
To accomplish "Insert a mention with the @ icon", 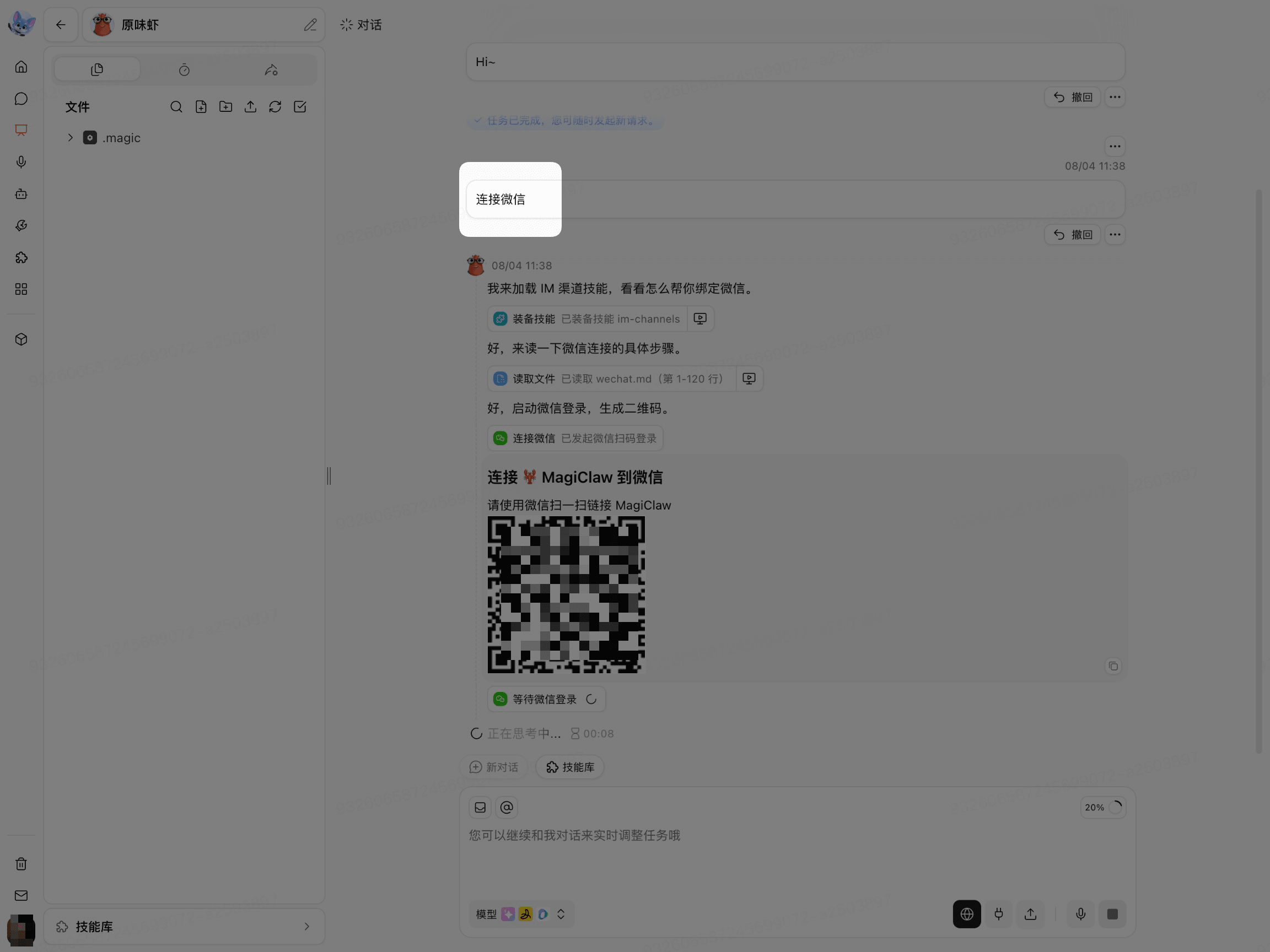I will (507, 808).
